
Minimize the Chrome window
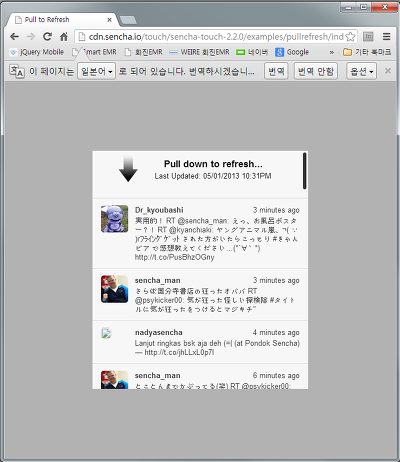[x=348, y=7]
